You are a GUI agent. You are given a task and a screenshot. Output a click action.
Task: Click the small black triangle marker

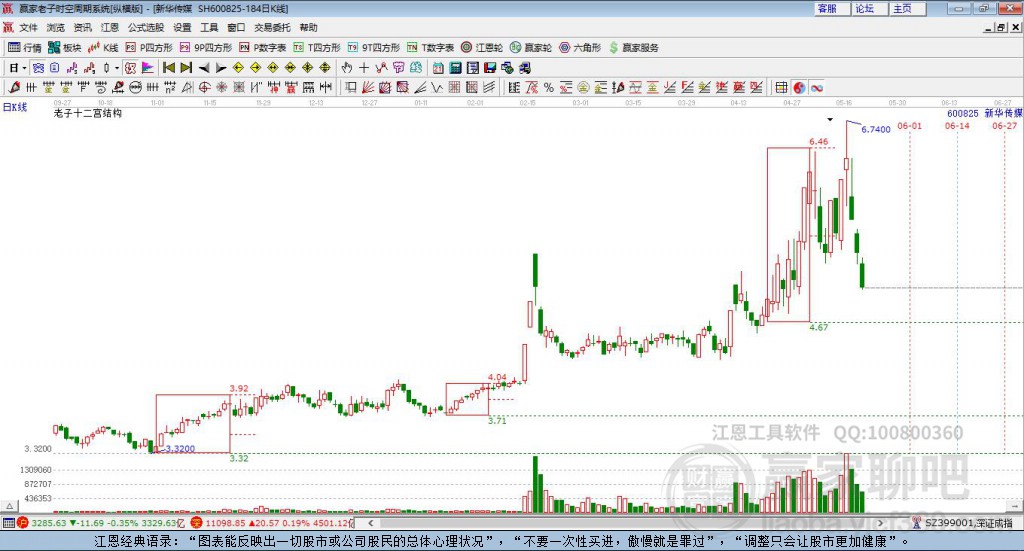pos(830,119)
